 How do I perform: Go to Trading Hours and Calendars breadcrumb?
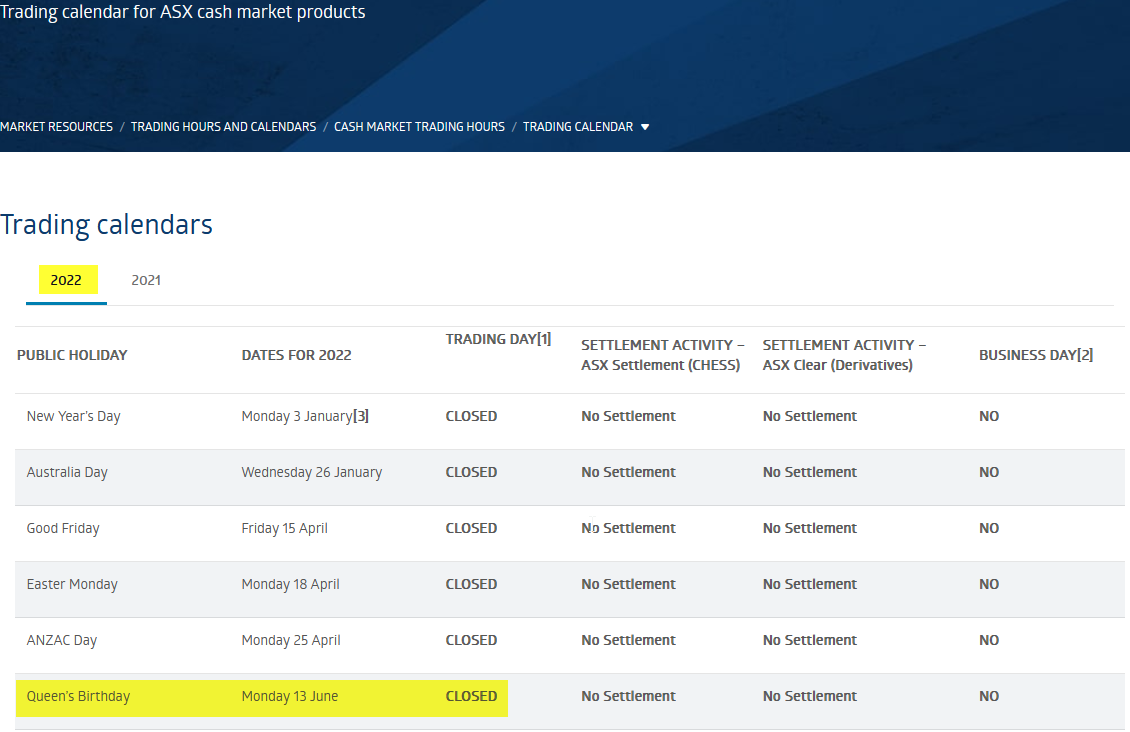click(223, 127)
